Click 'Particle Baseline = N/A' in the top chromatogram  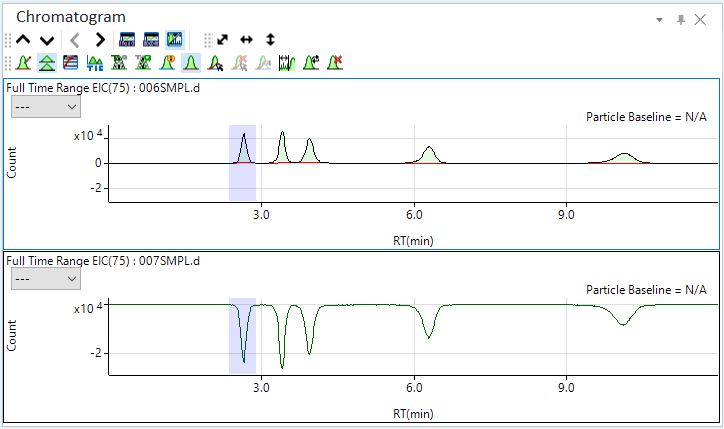(646, 117)
